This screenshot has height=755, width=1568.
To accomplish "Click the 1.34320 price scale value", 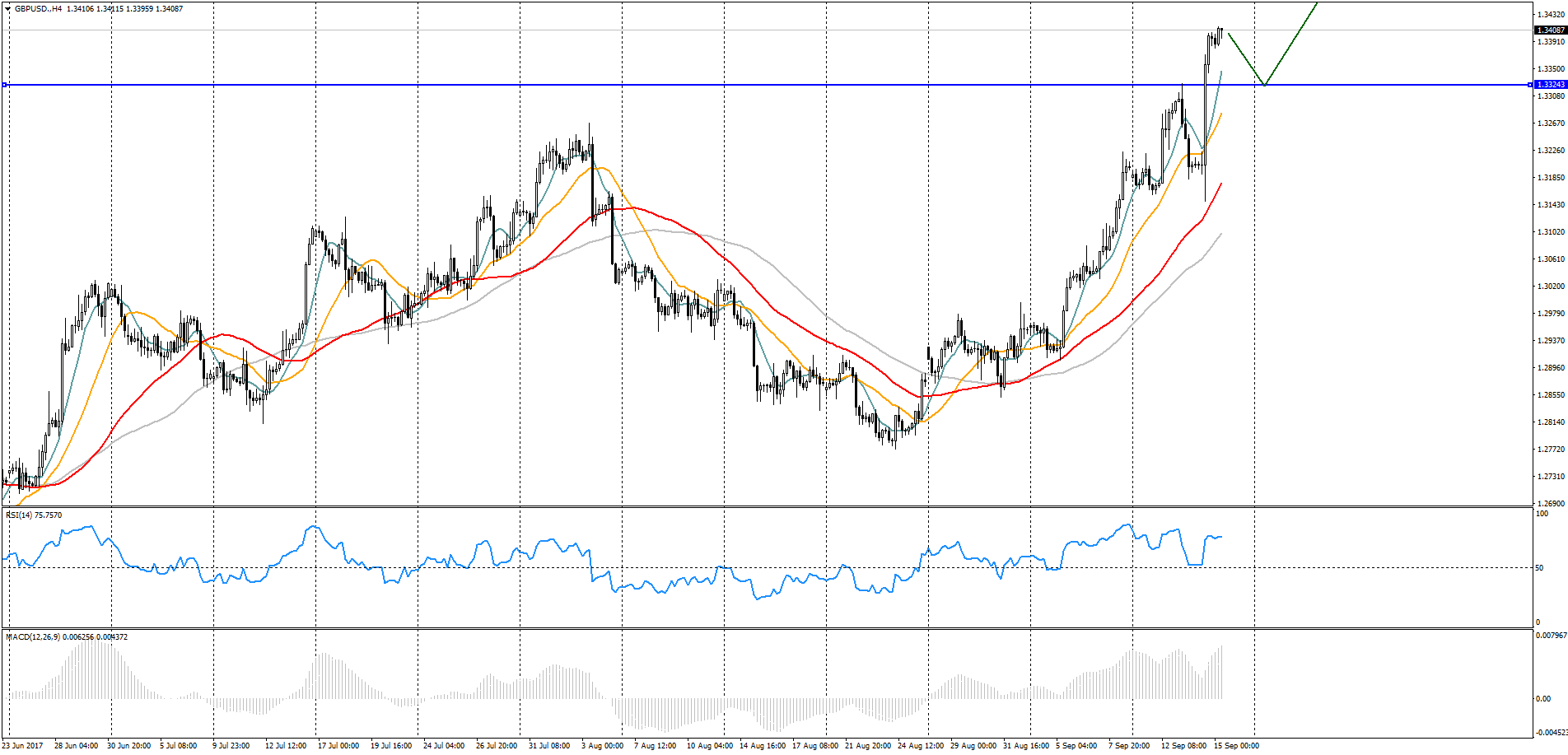I will (x=1552, y=15).
